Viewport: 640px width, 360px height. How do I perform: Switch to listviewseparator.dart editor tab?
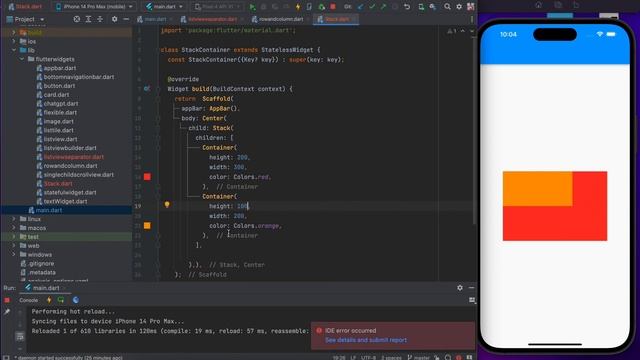[211, 19]
